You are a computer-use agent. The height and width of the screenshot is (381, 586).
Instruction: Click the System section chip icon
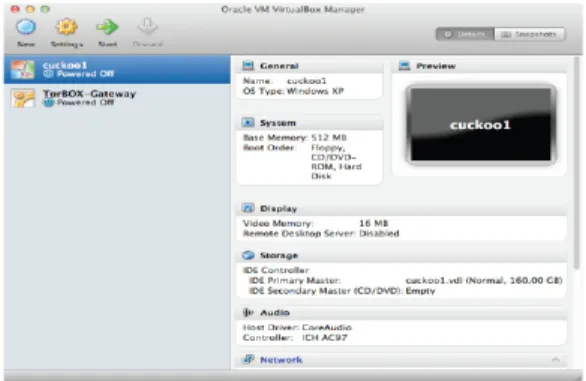248,123
